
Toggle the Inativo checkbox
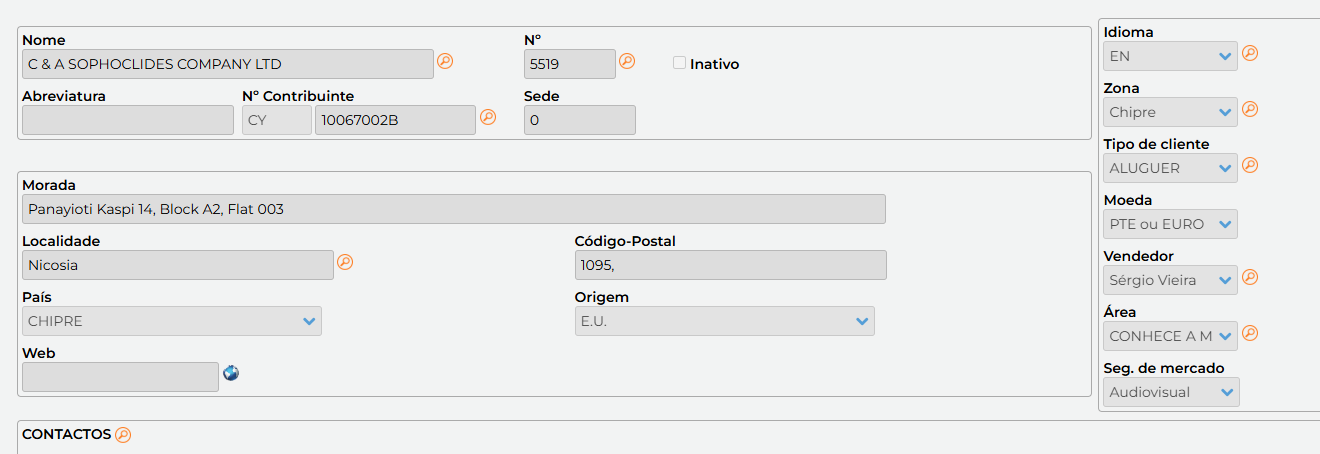pos(680,63)
